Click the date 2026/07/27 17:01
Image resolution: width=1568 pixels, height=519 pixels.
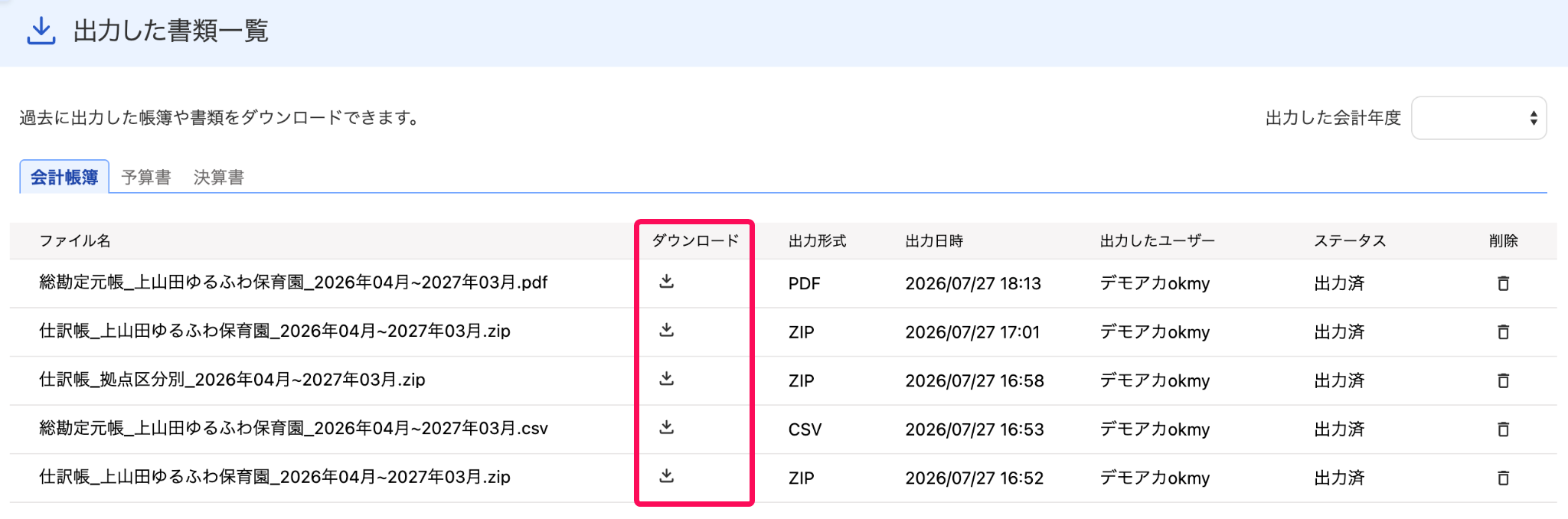(972, 332)
